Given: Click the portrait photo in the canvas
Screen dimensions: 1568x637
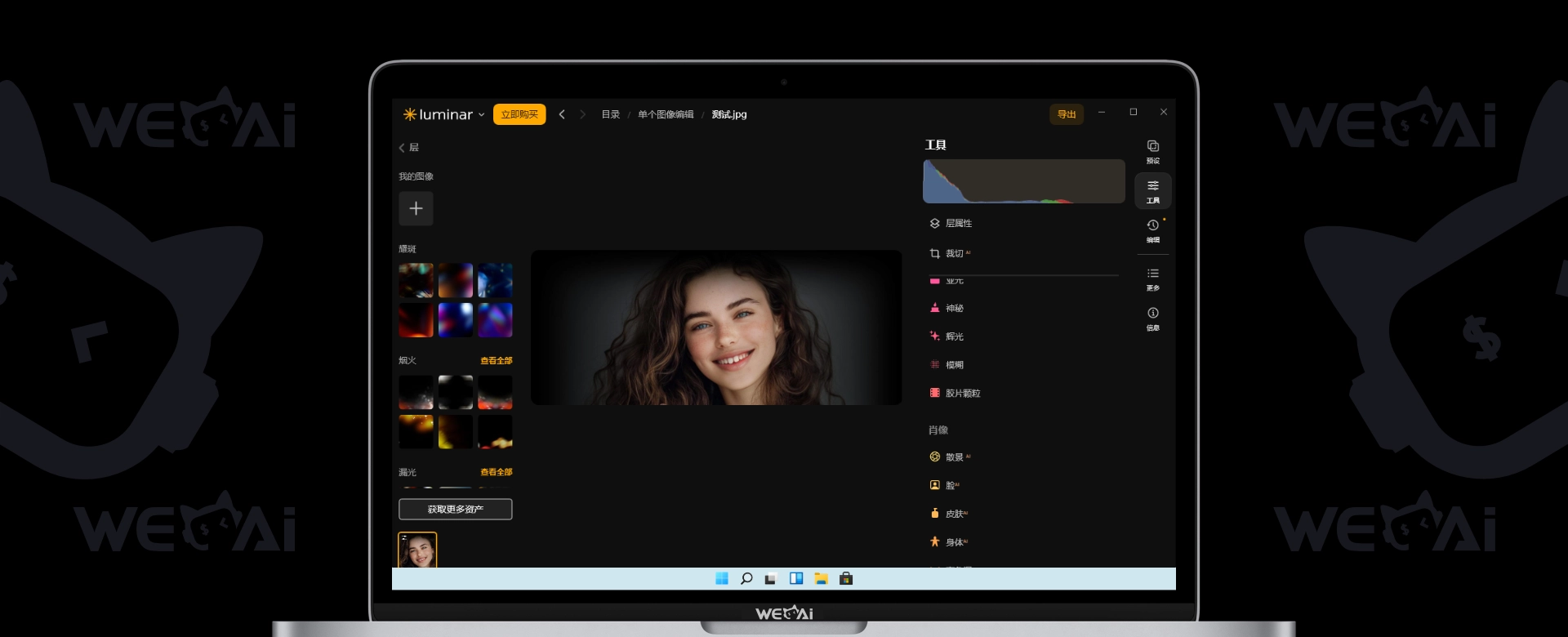Looking at the screenshot, I should (x=716, y=327).
